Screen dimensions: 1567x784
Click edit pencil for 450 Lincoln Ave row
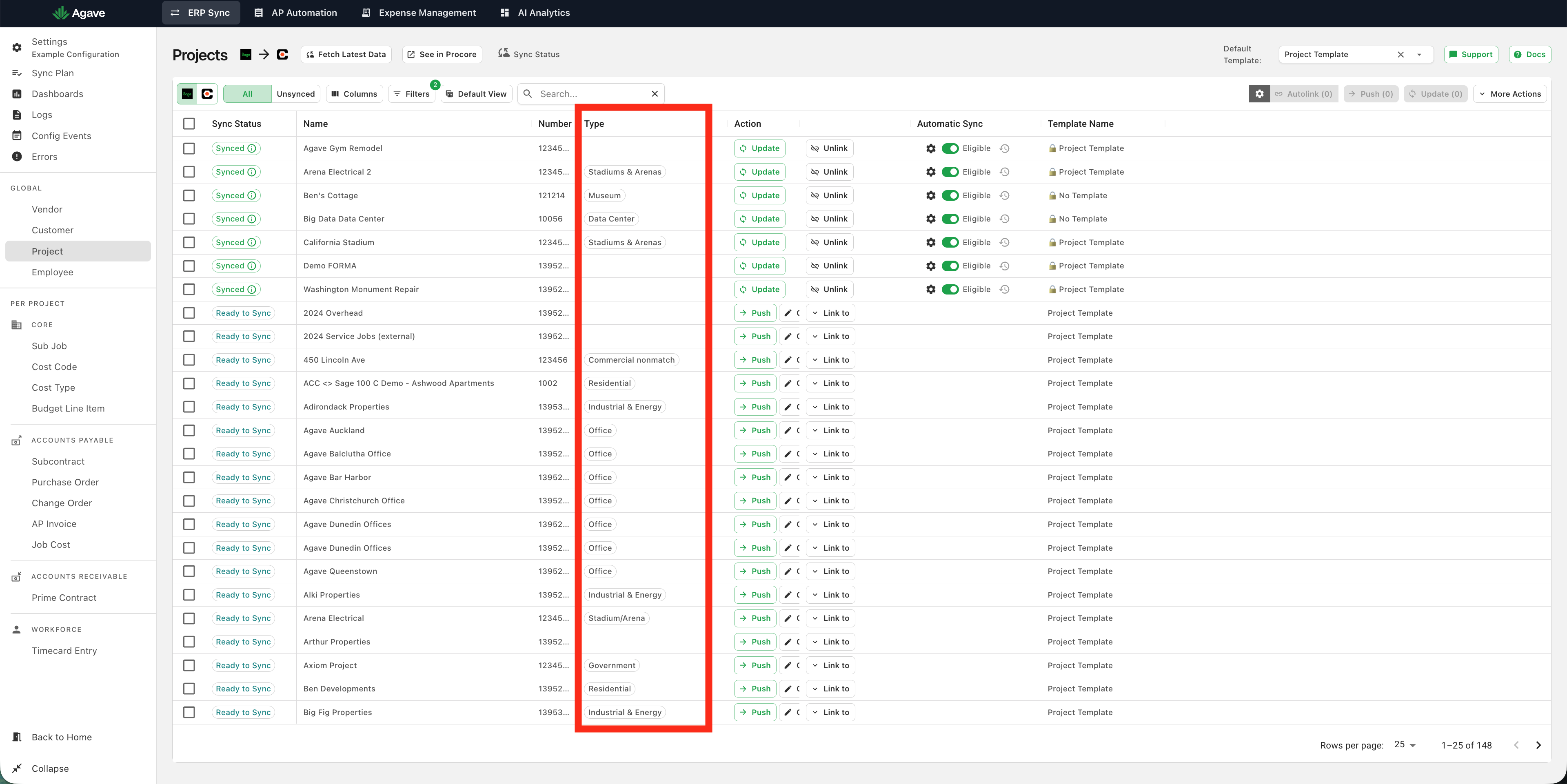[x=788, y=360]
